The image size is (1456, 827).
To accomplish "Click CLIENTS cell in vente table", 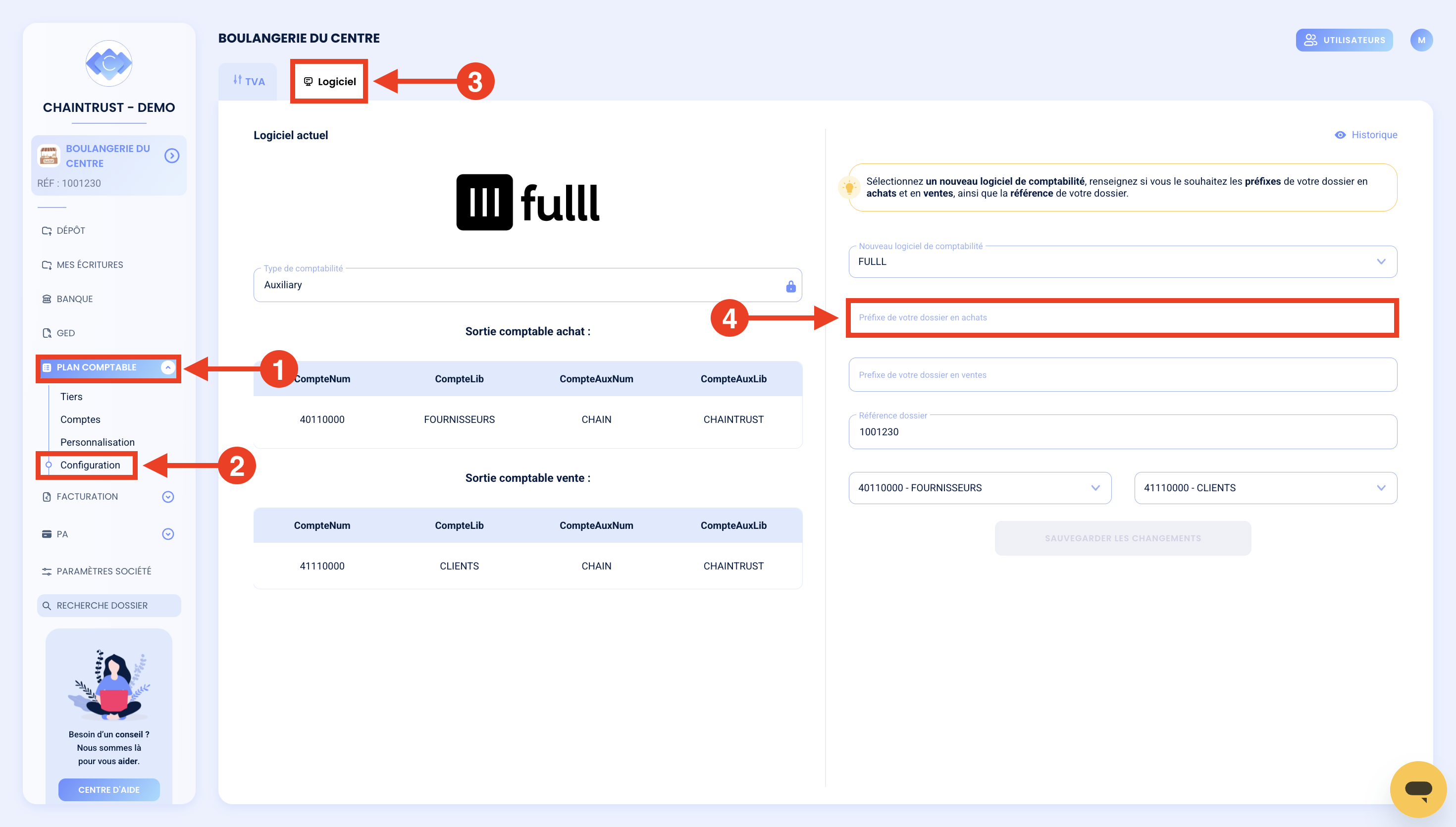I will click(459, 566).
